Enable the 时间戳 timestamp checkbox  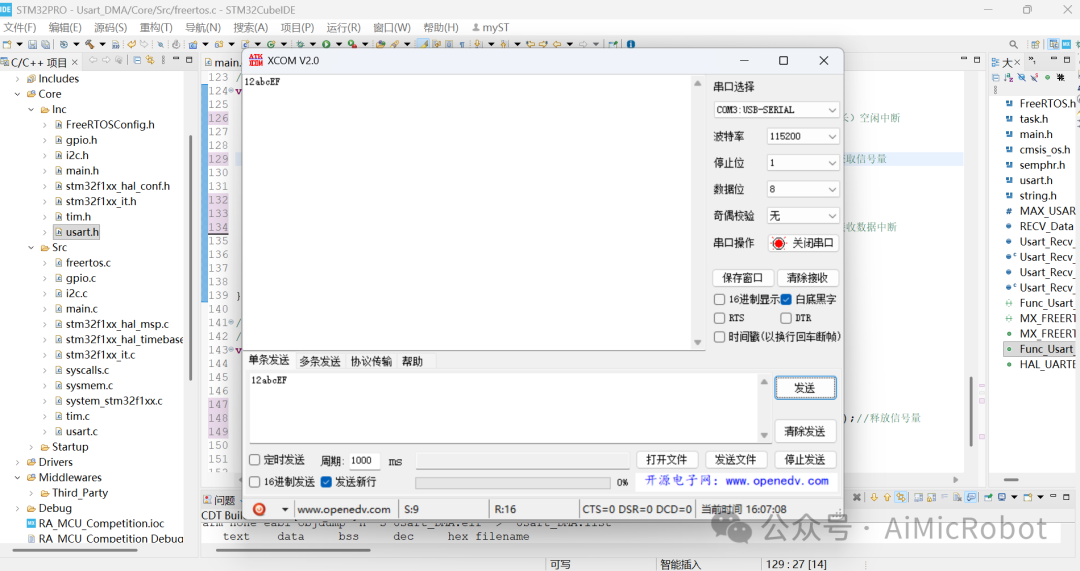pos(719,336)
